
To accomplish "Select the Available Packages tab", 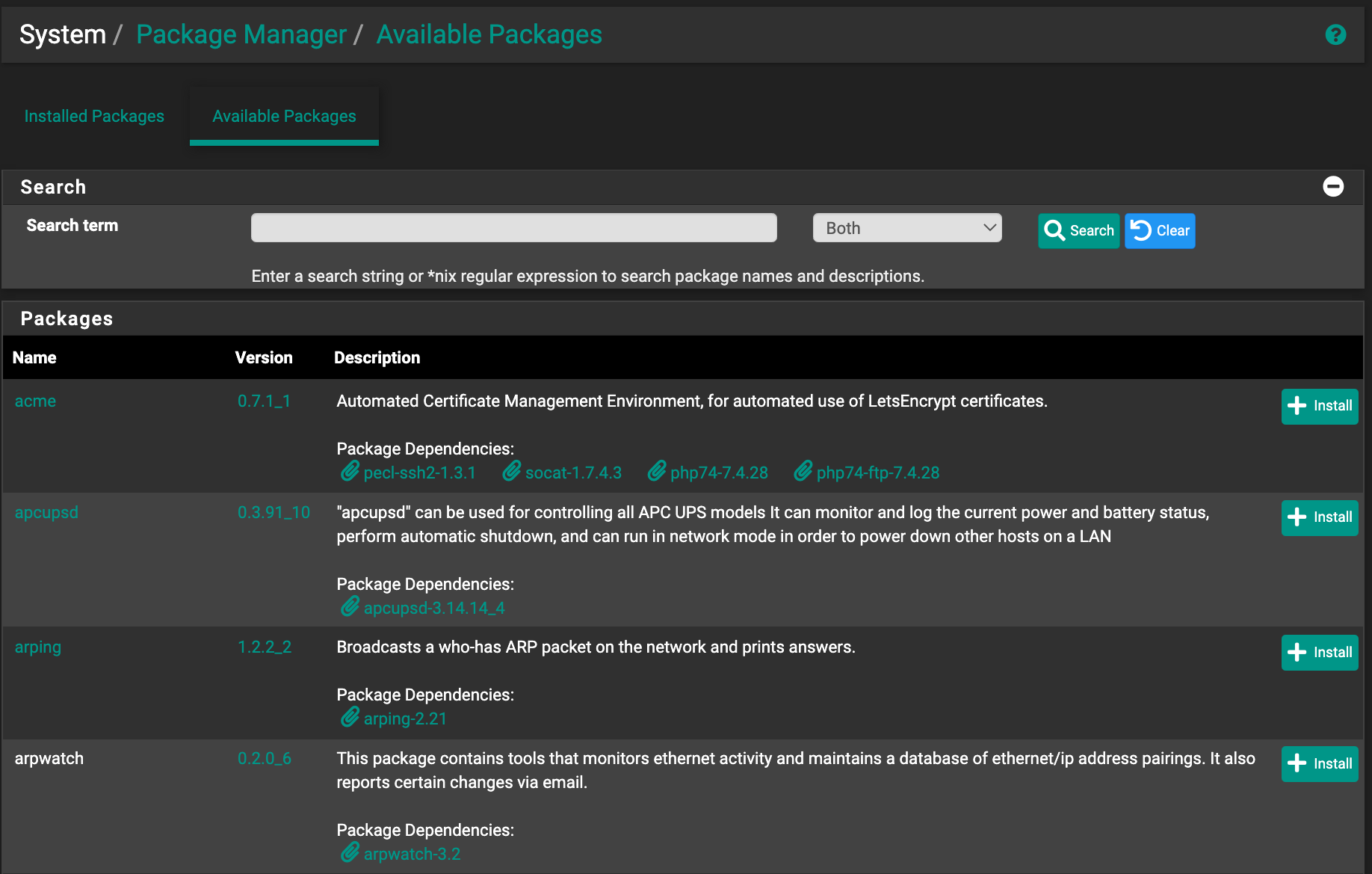I will pos(284,116).
